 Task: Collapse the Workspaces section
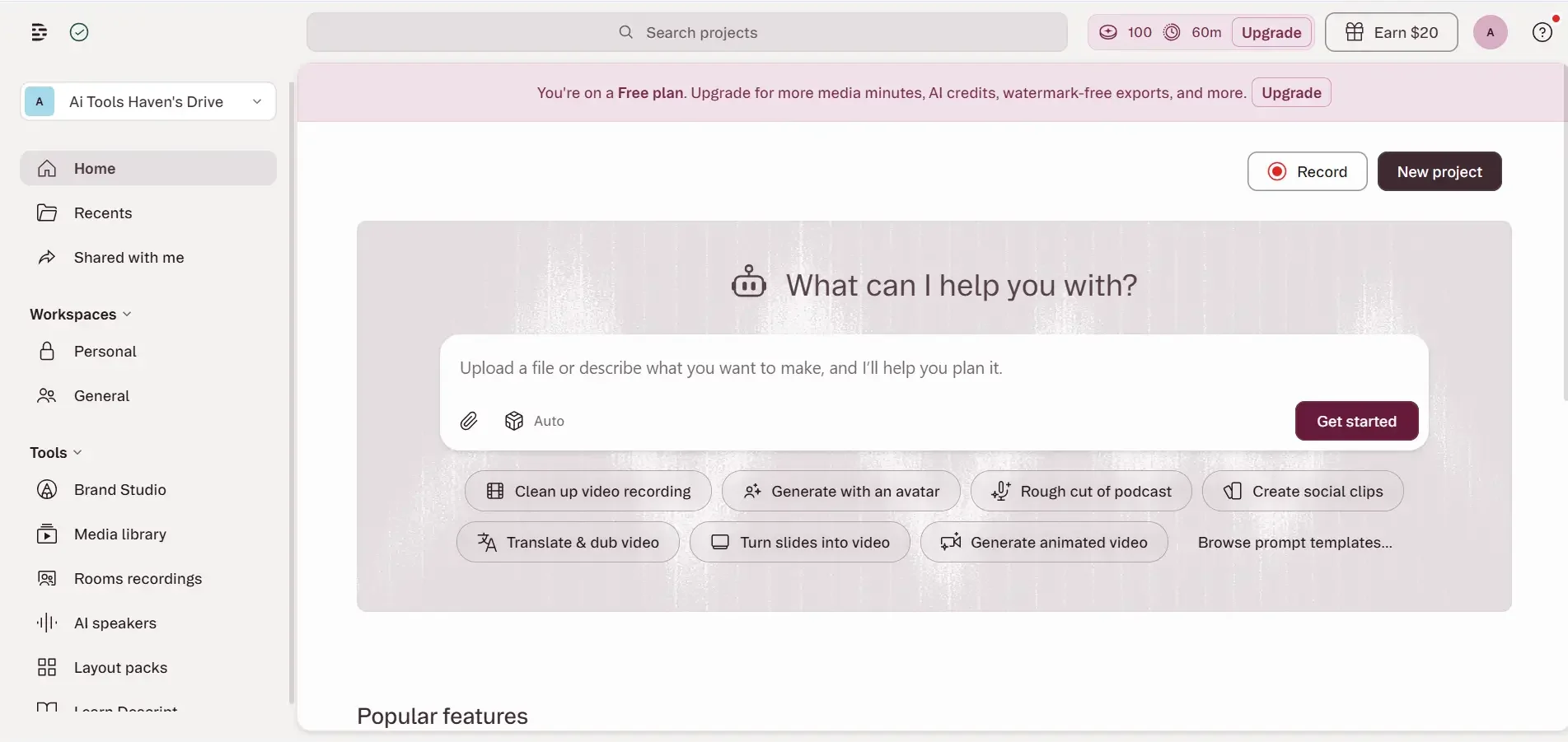pyautogui.click(x=81, y=314)
